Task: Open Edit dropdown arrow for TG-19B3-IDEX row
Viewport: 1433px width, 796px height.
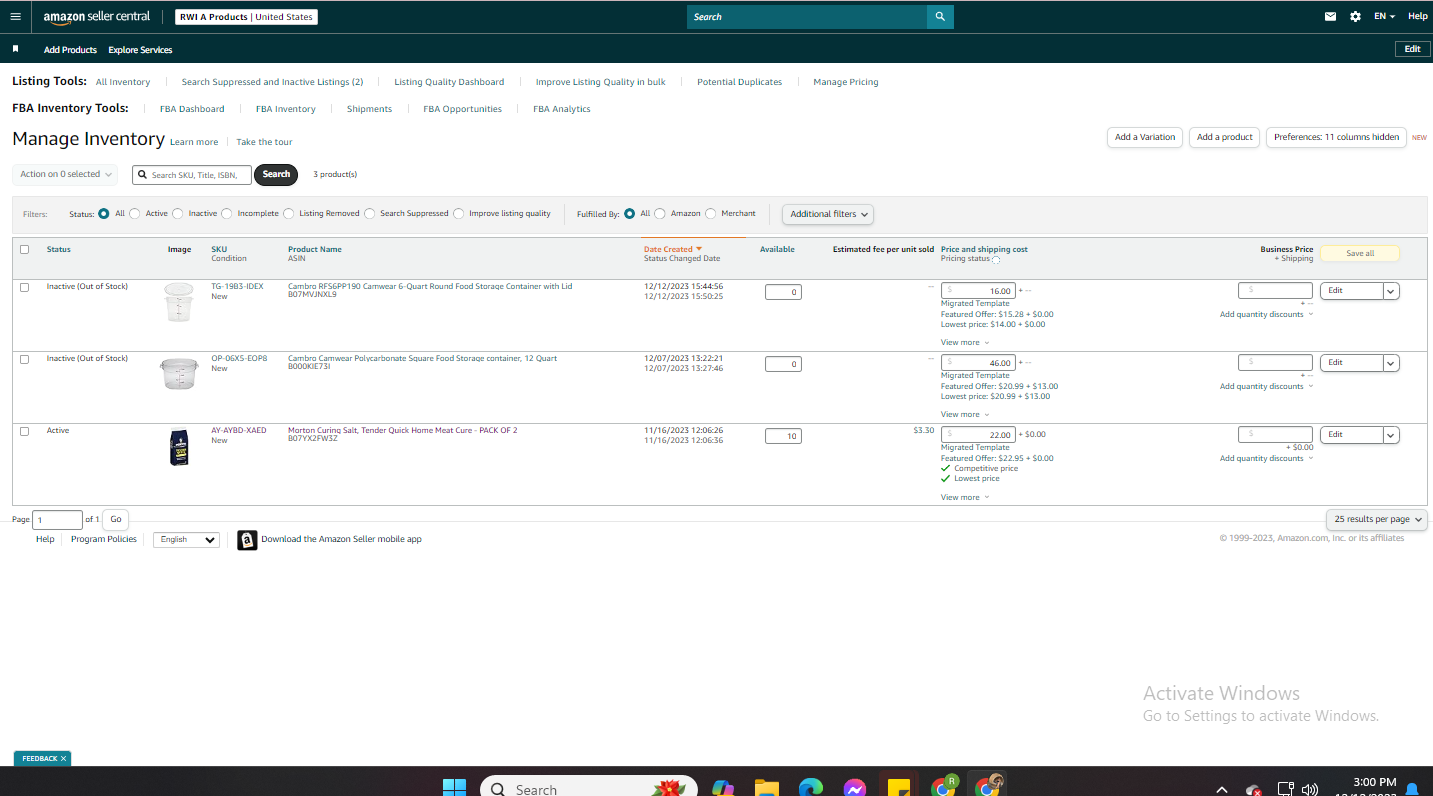Action: click(x=1391, y=291)
